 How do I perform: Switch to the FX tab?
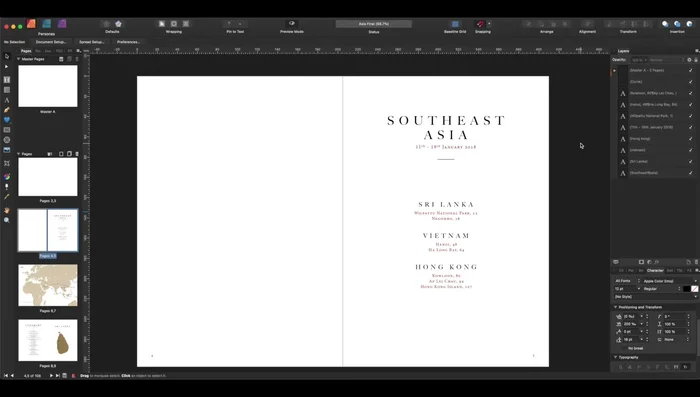click(x=689, y=271)
